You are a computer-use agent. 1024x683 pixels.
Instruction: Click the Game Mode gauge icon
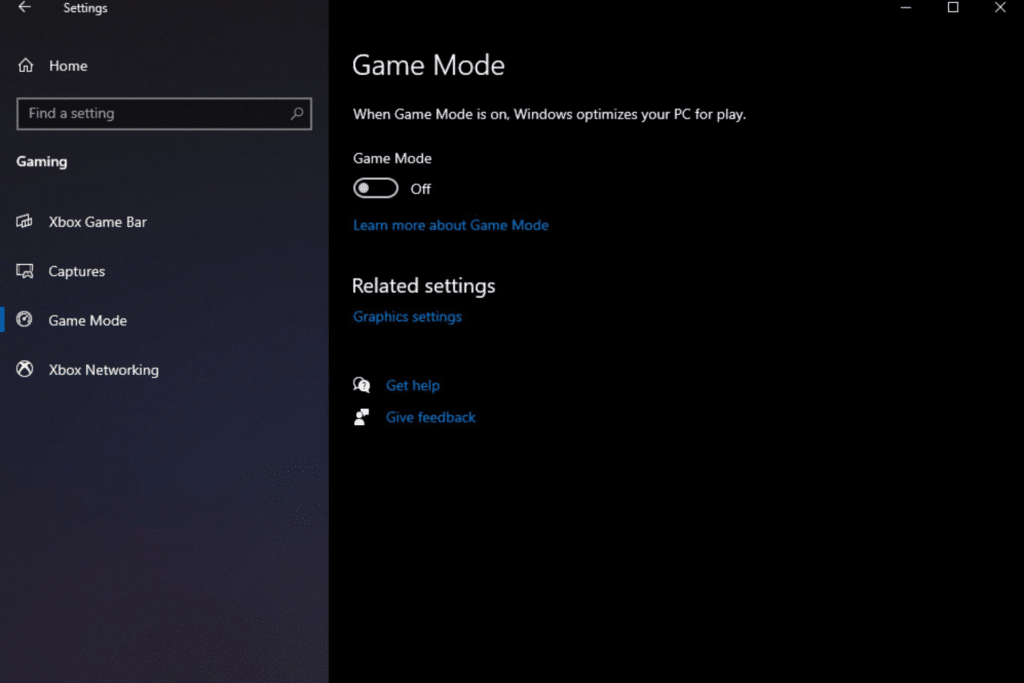pyautogui.click(x=25, y=319)
